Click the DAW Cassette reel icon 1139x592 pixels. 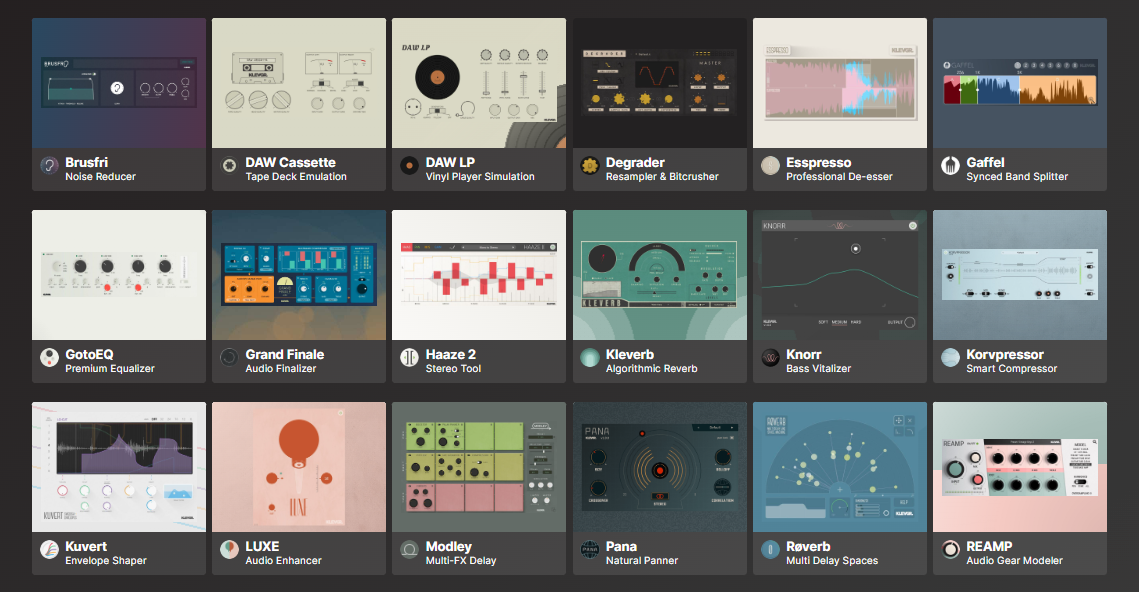pos(229,166)
